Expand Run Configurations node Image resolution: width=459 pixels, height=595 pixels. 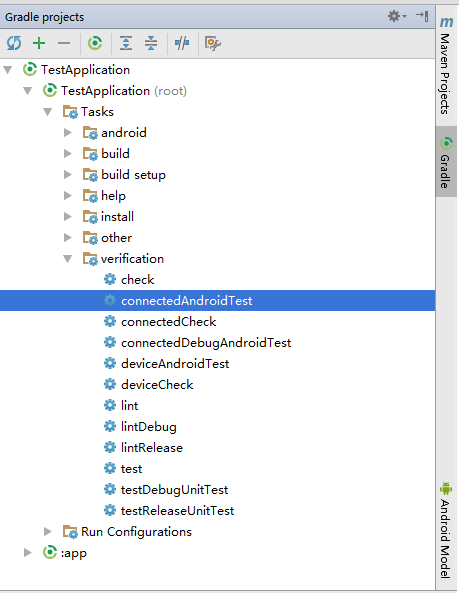click(48, 532)
